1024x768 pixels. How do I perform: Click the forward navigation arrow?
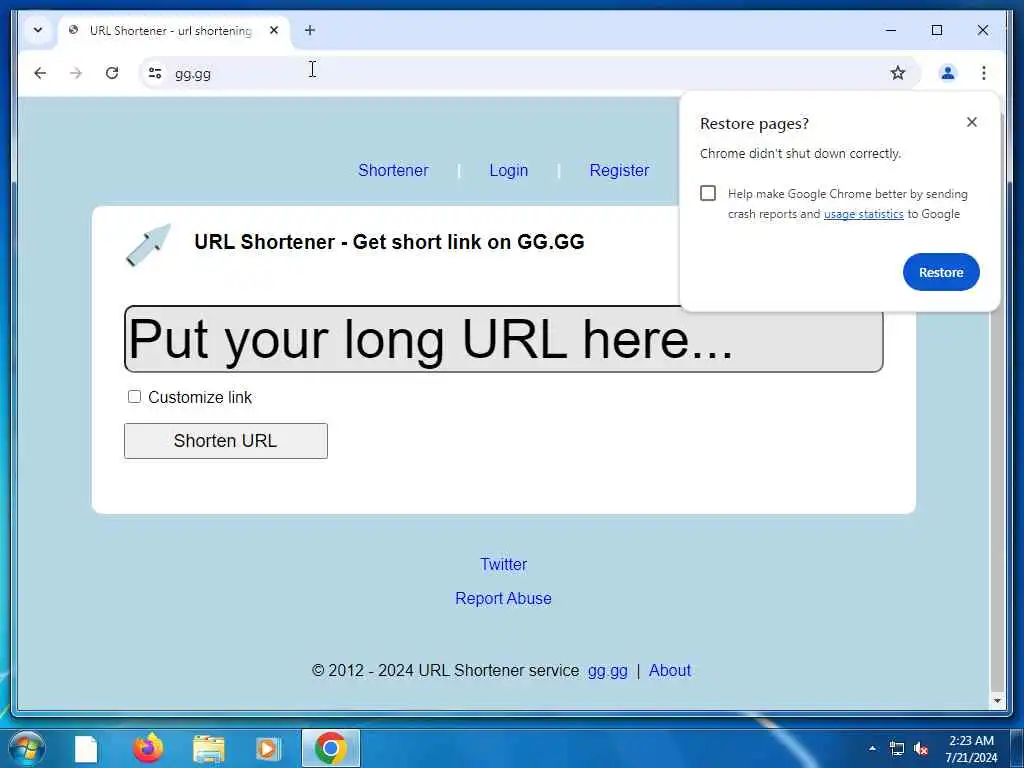pyautogui.click(x=76, y=73)
